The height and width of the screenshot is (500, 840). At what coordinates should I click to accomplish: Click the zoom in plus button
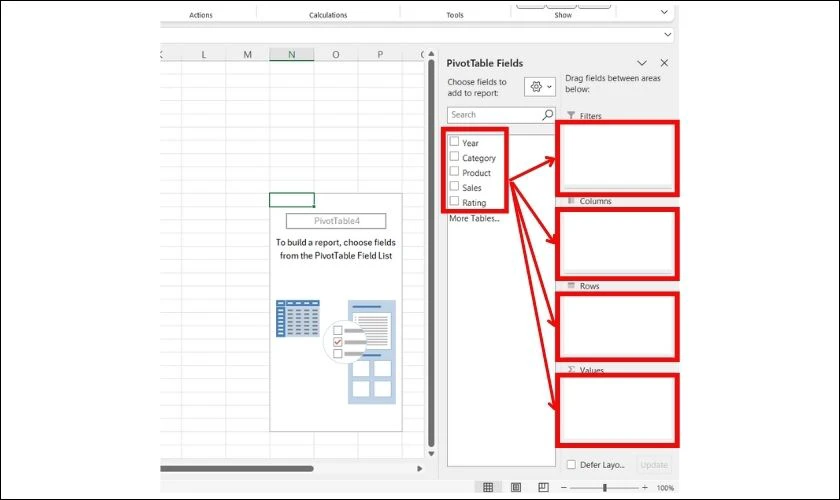point(644,488)
